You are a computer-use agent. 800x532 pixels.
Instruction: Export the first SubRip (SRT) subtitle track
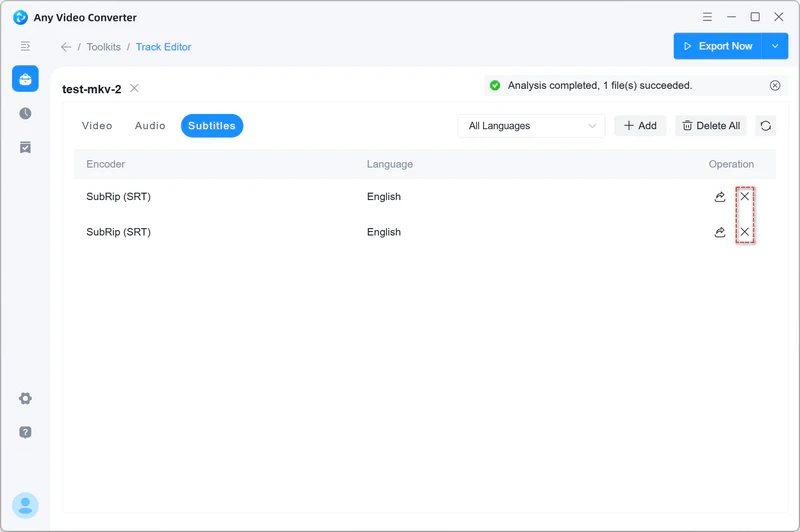coord(719,196)
